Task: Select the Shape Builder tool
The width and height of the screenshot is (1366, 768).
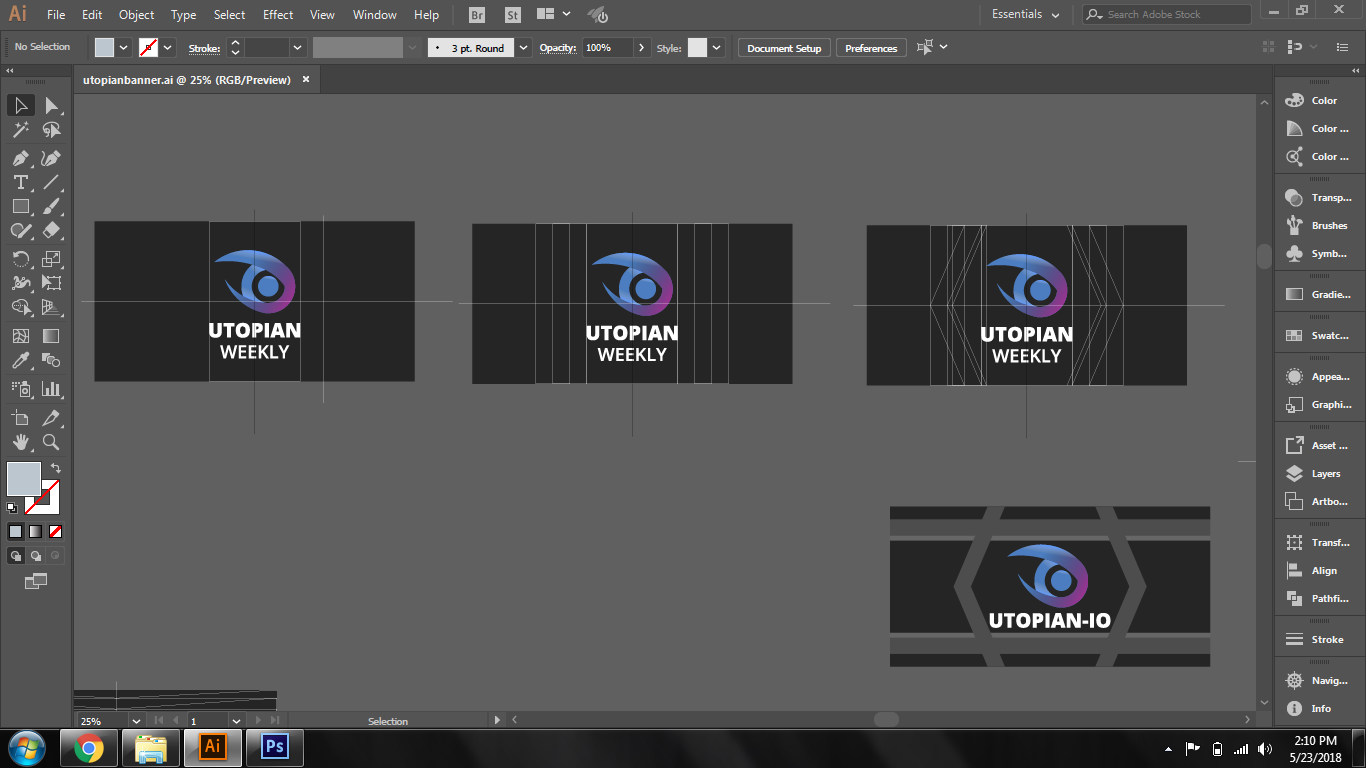Action: click(x=21, y=307)
